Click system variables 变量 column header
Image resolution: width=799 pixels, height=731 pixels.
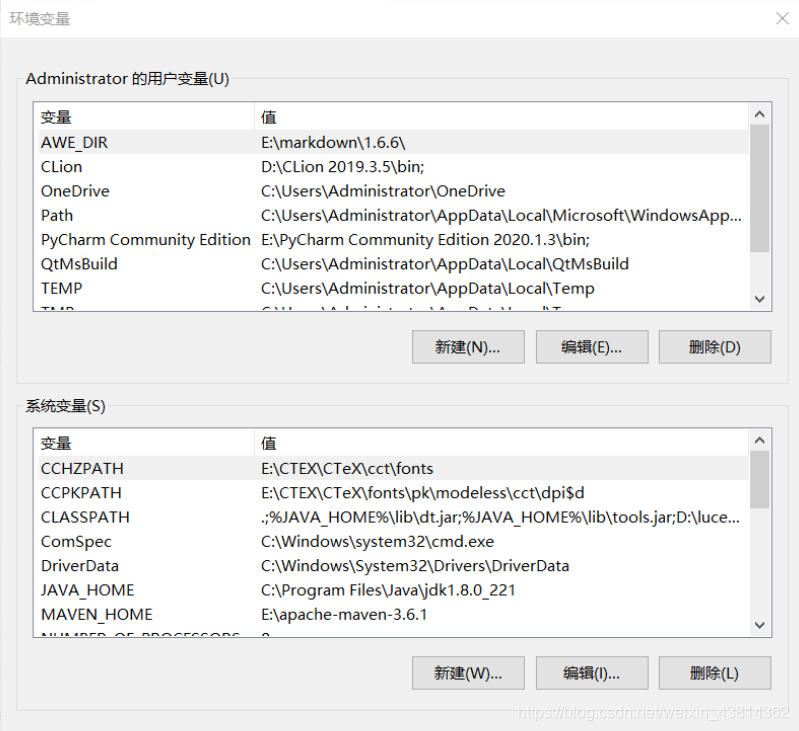pos(146,443)
